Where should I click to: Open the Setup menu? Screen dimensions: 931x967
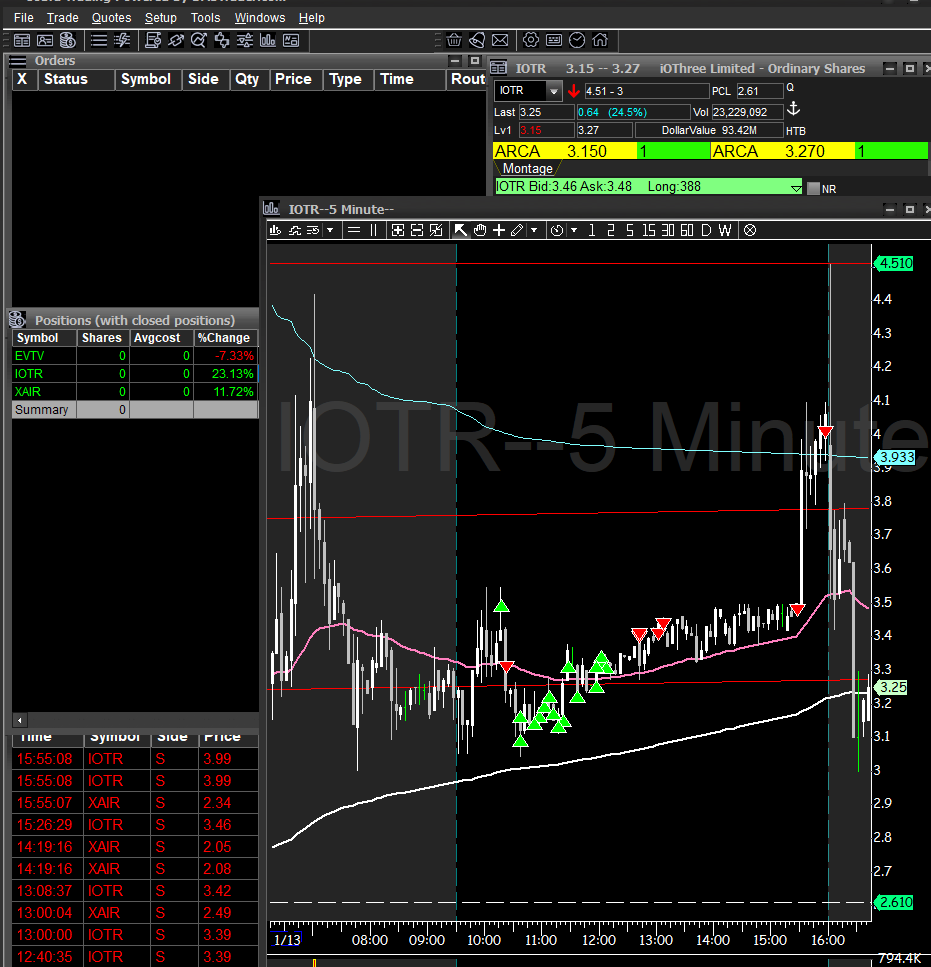[160, 18]
